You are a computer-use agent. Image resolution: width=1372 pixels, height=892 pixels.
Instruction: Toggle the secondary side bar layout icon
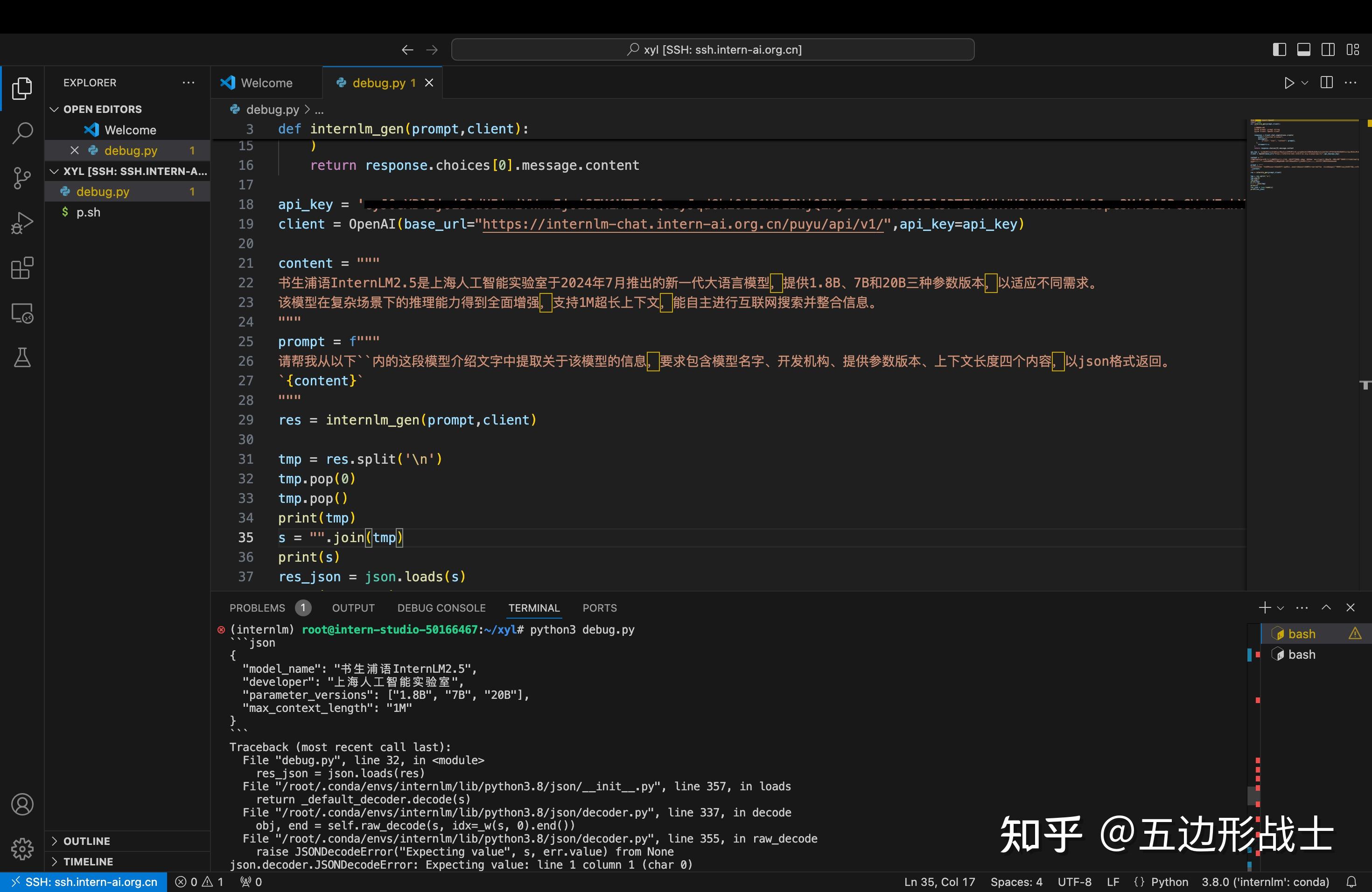pos(1328,49)
